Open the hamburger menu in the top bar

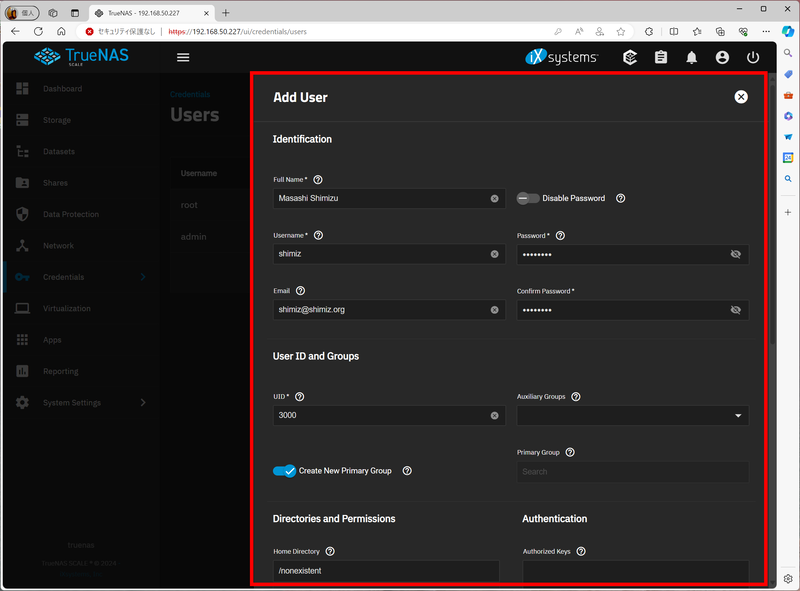(183, 57)
